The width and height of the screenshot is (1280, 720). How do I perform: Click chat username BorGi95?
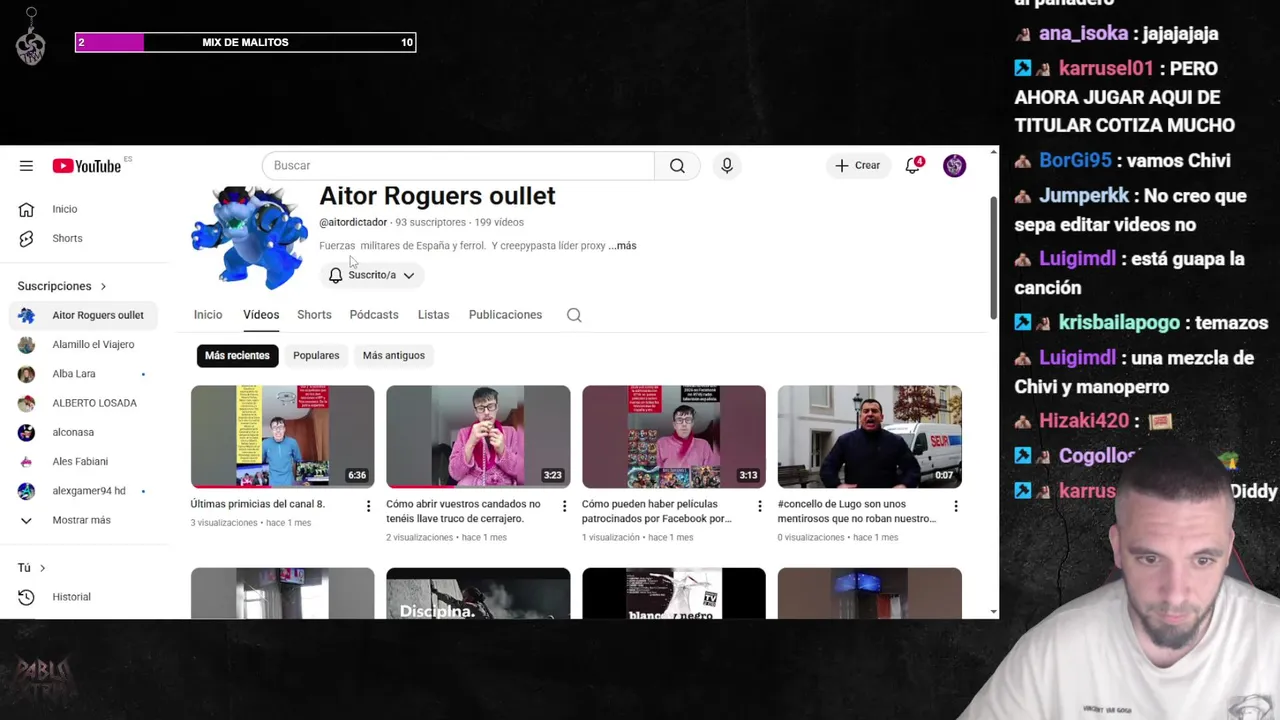coord(1075,161)
